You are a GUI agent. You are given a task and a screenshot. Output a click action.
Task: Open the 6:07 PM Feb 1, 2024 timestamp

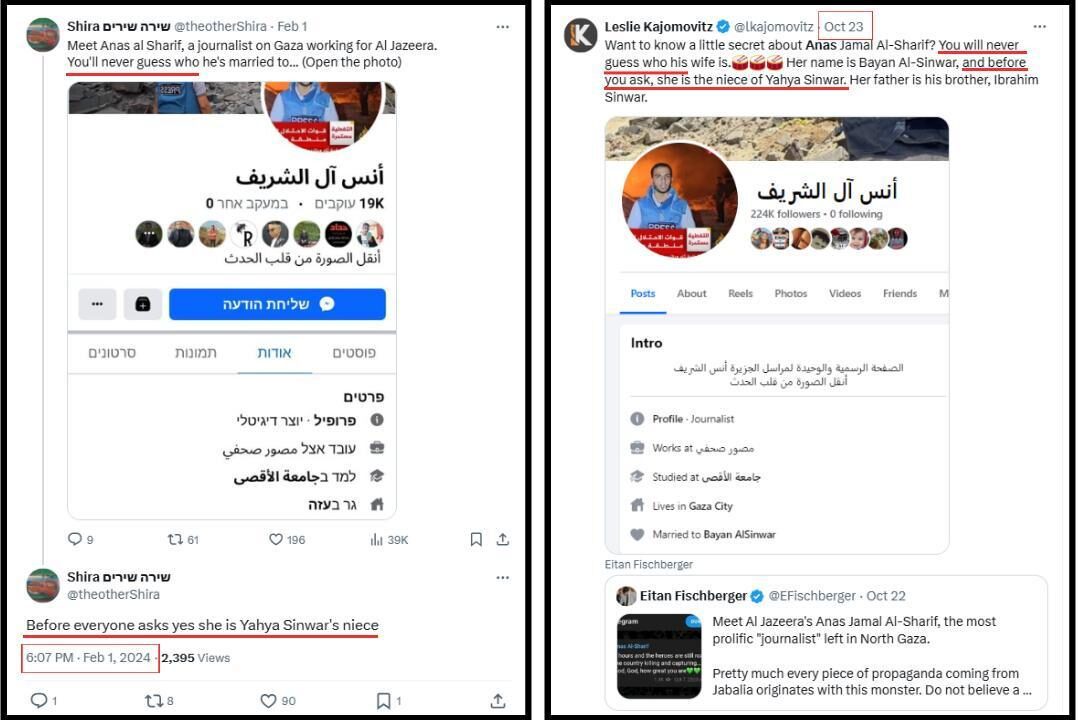(88, 658)
